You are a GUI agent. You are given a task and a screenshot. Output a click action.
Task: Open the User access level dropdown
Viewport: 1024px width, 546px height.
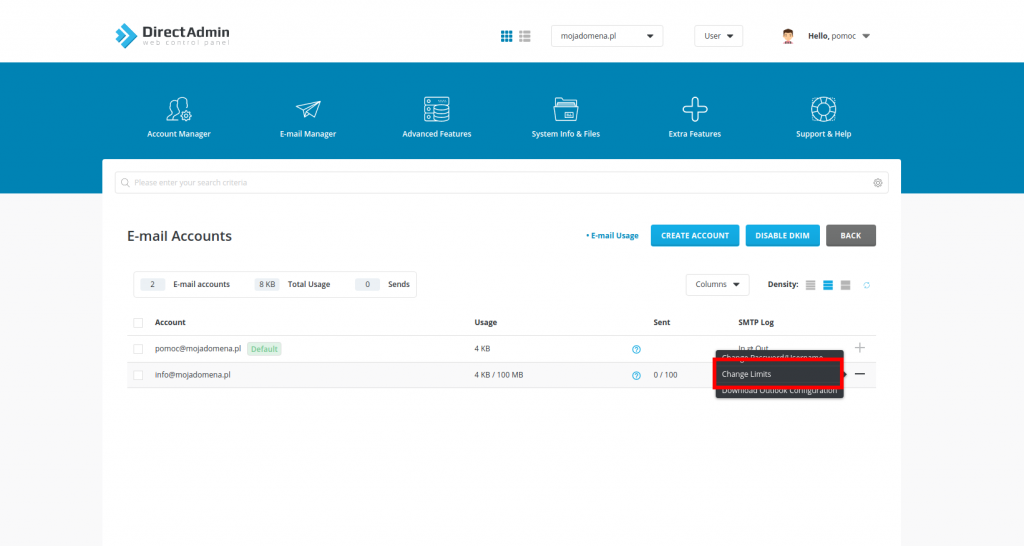[718, 36]
